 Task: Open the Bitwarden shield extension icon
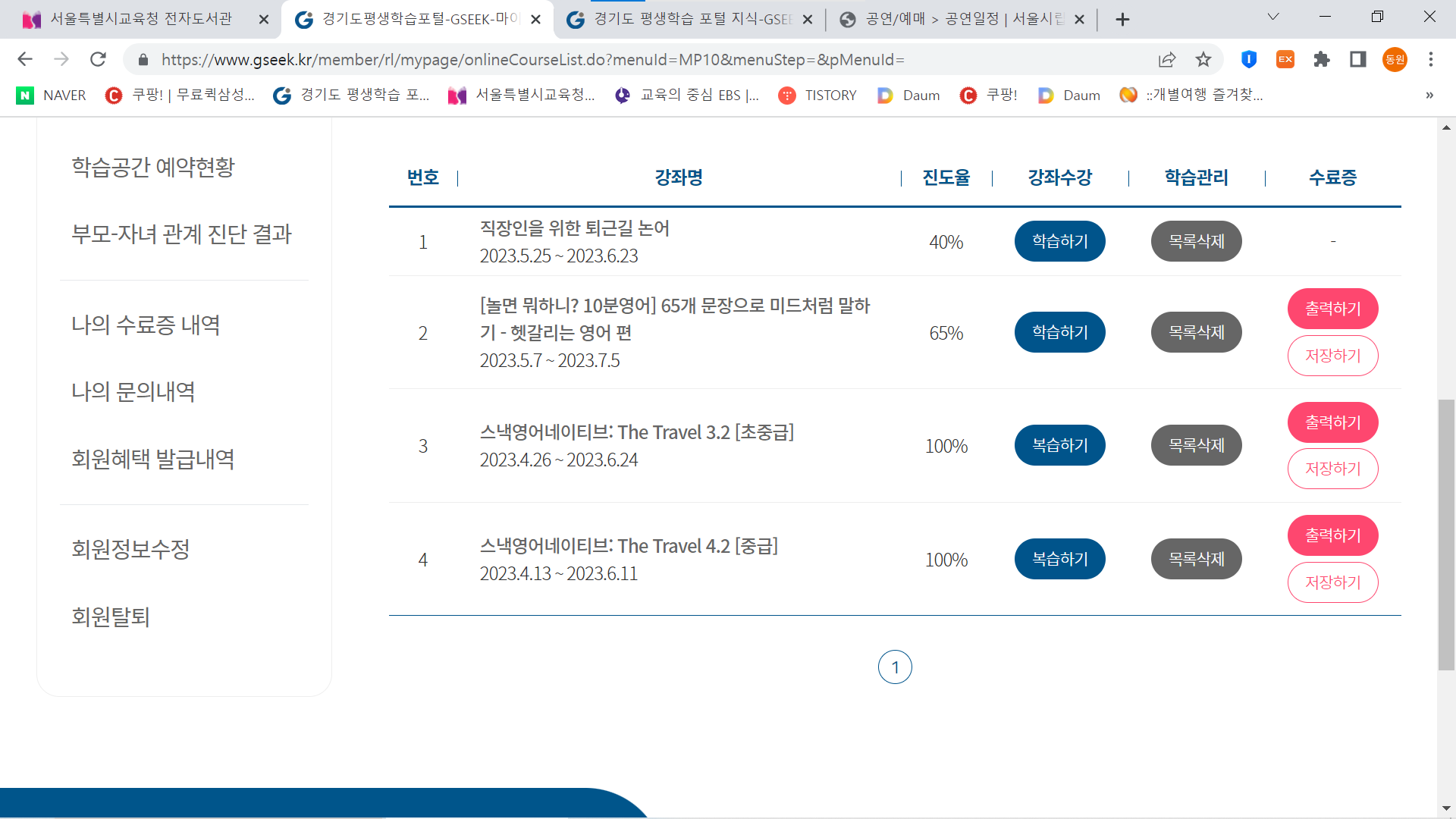1249,59
